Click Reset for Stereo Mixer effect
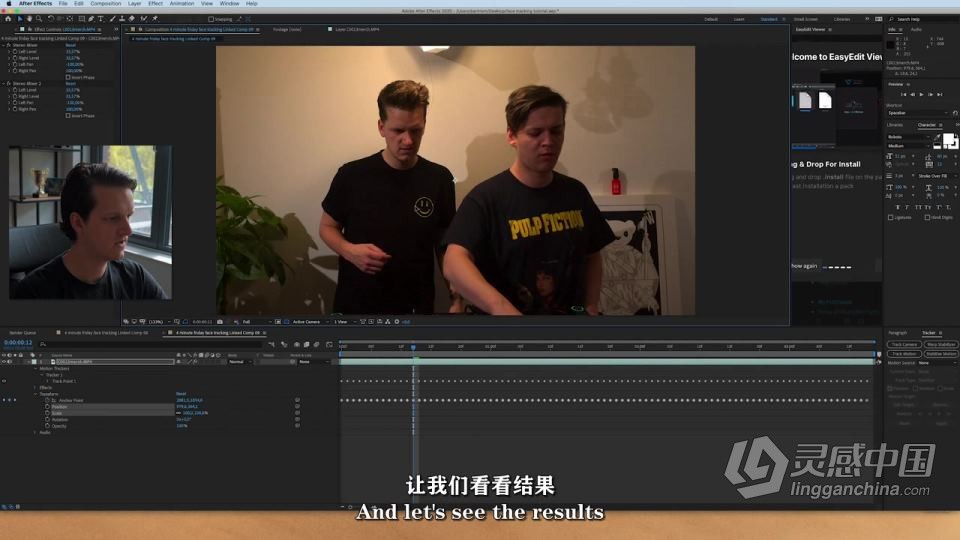The image size is (960, 540). [70, 45]
